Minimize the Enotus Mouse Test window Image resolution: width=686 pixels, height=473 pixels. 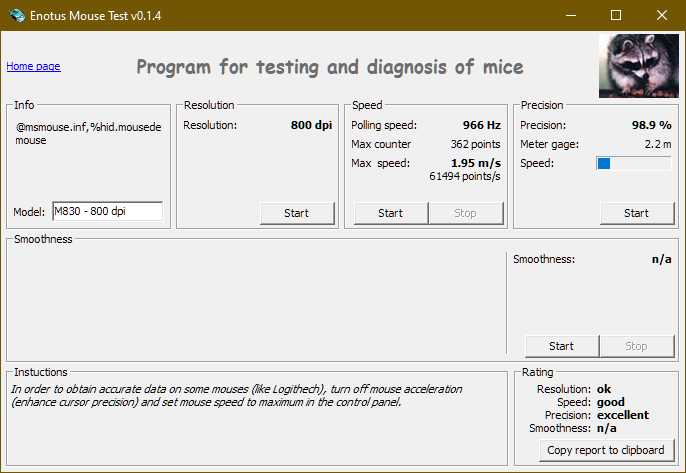pyautogui.click(x=570, y=15)
